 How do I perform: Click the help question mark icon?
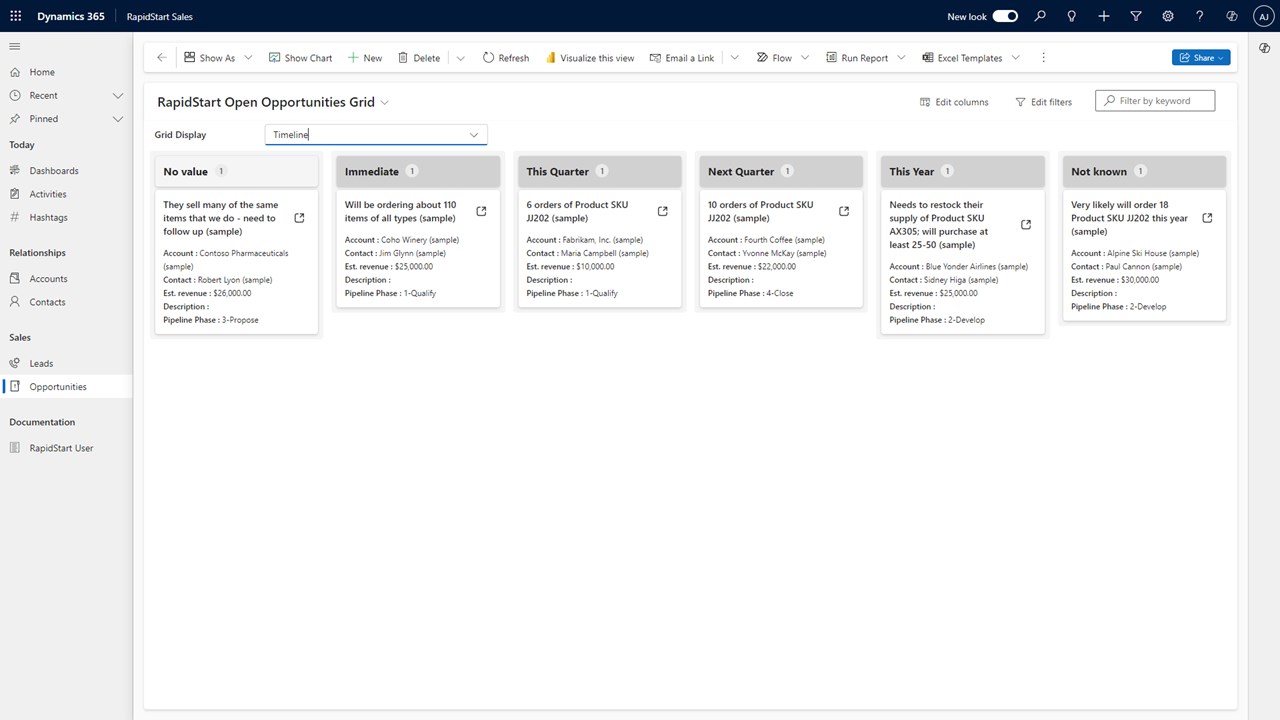1200,16
